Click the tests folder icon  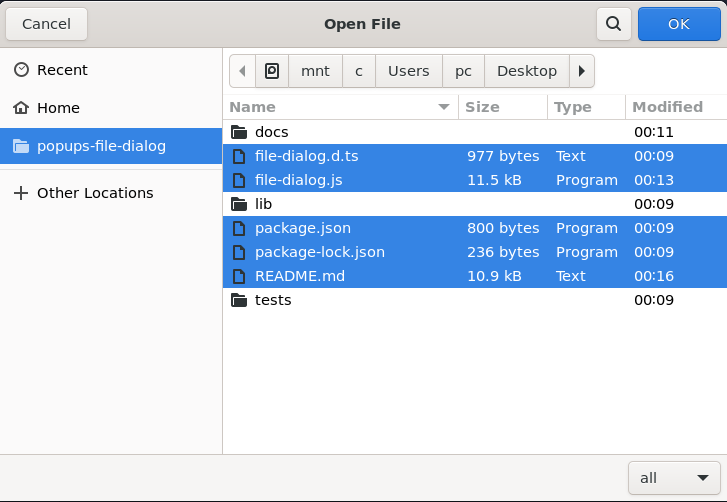tap(239, 300)
